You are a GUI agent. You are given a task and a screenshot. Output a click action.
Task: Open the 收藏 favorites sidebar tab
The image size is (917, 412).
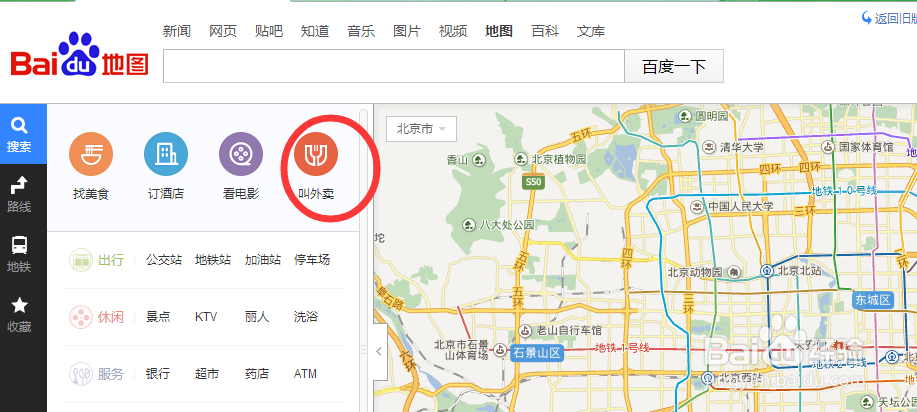[x=19, y=315]
